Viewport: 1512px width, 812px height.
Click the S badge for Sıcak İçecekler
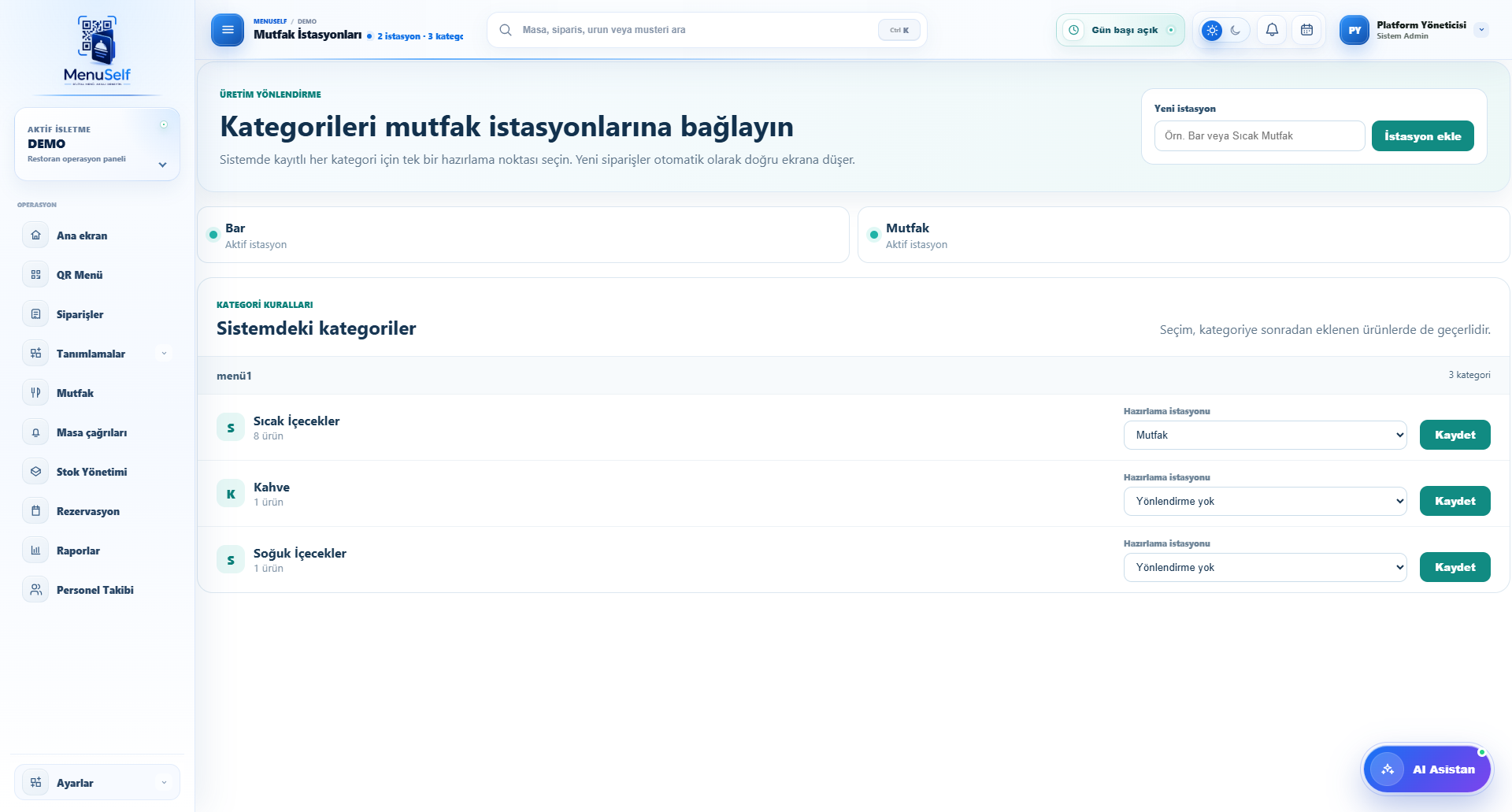(x=231, y=428)
